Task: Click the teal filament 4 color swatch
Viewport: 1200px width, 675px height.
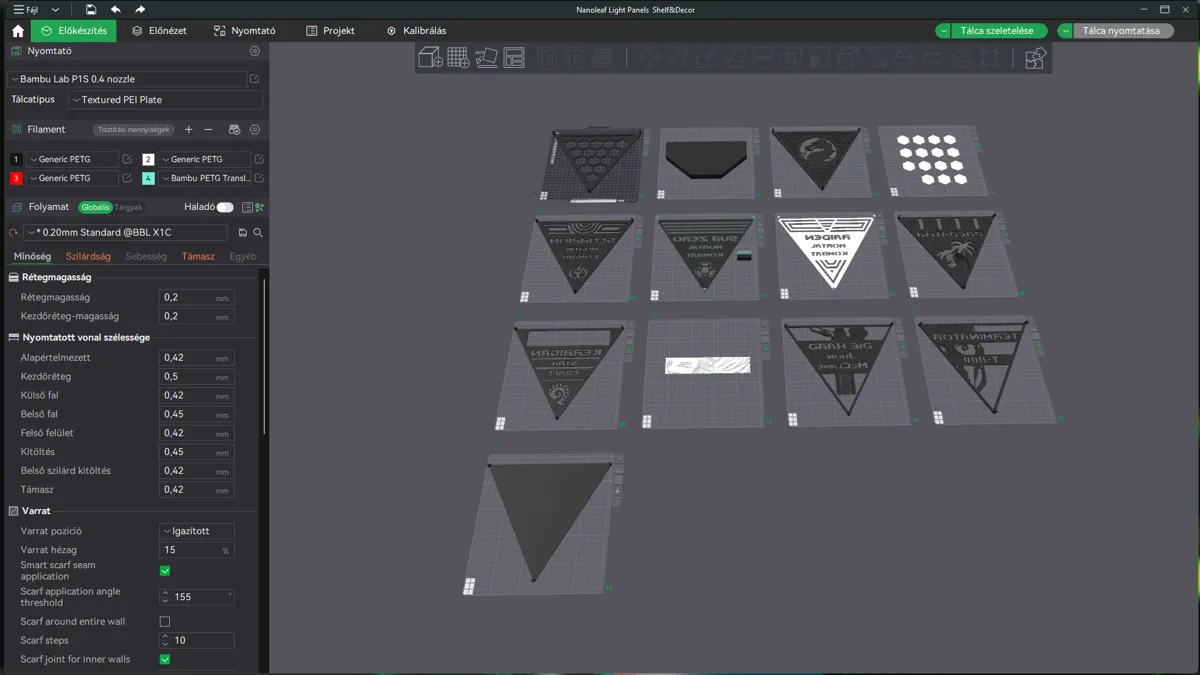Action: pos(148,178)
